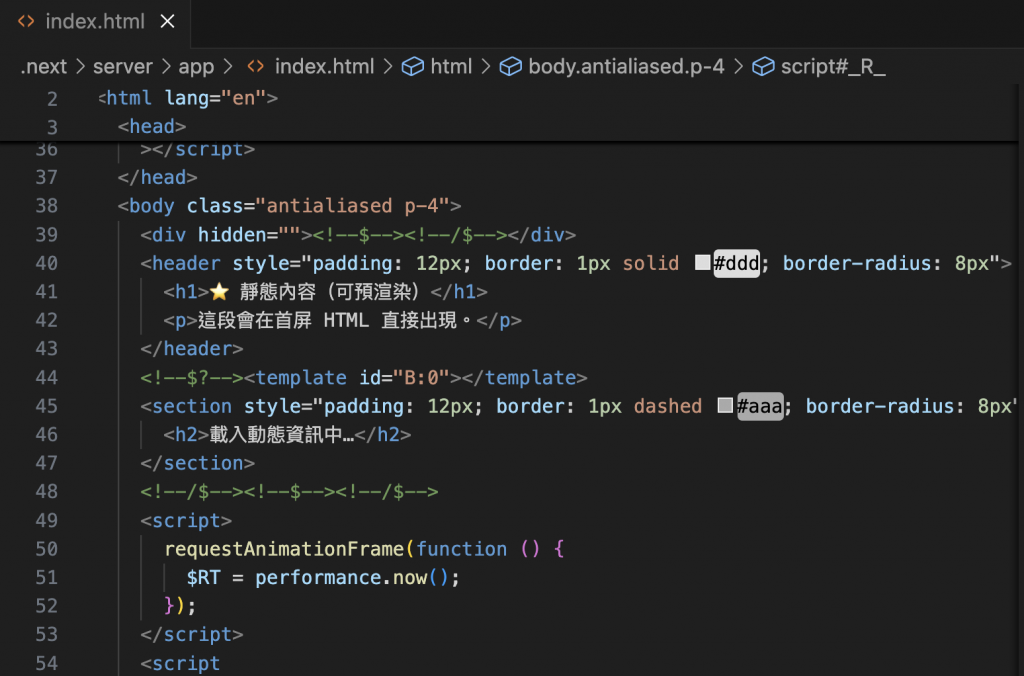1024x676 pixels.
Task: Select script#_R_ breadcrumb item
Action: [833, 66]
